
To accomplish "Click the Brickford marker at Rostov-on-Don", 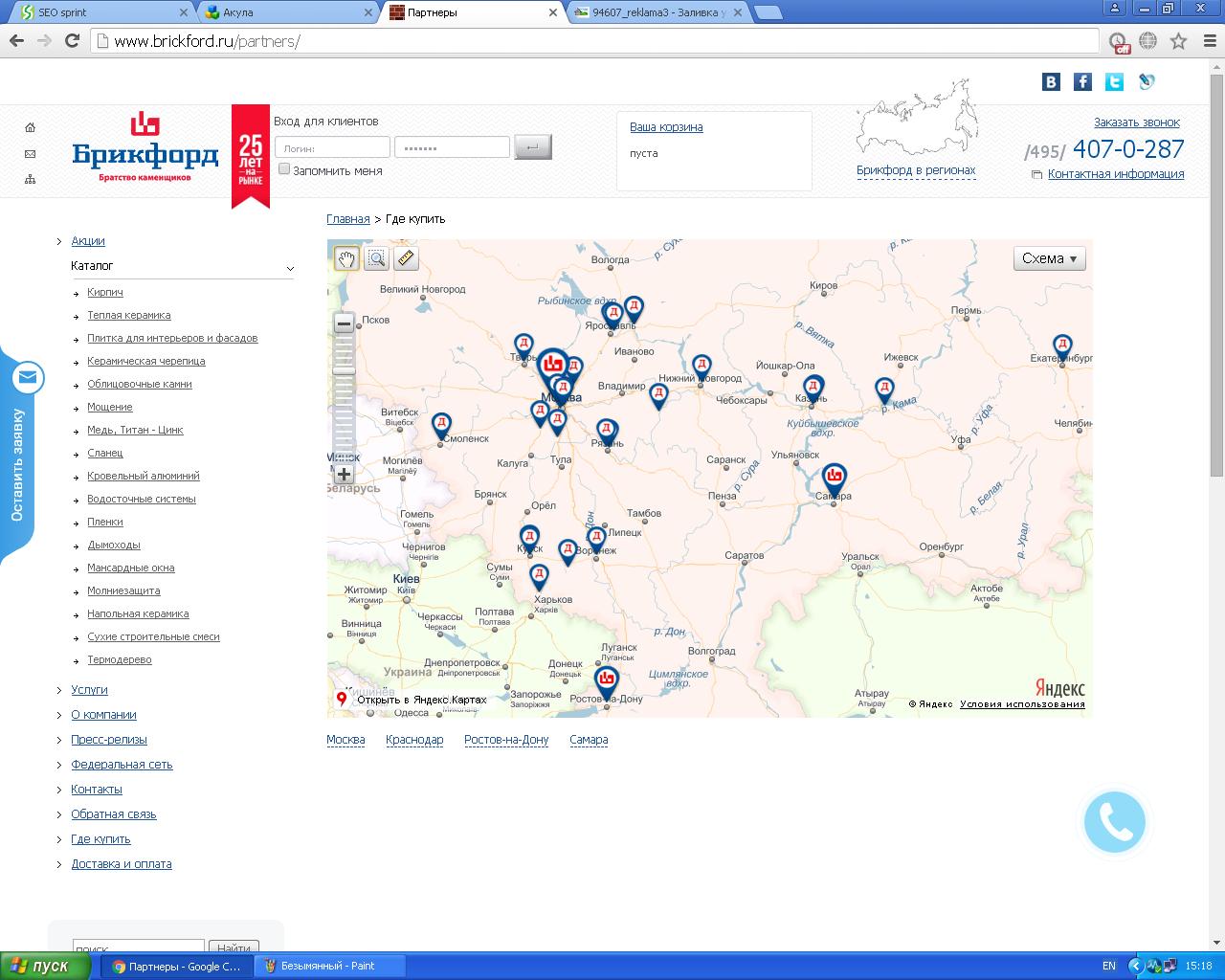I will [x=606, y=683].
